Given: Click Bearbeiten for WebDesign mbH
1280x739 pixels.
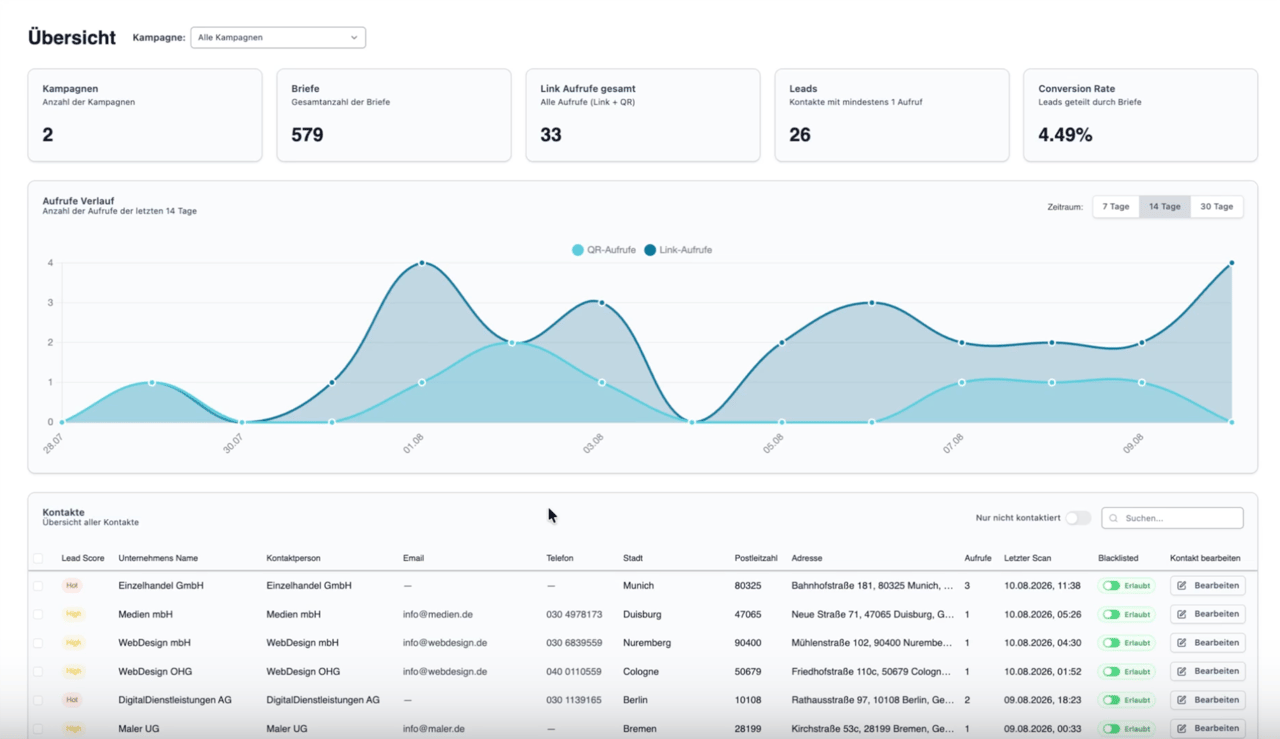Looking at the screenshot, I should coord(1208,643).
